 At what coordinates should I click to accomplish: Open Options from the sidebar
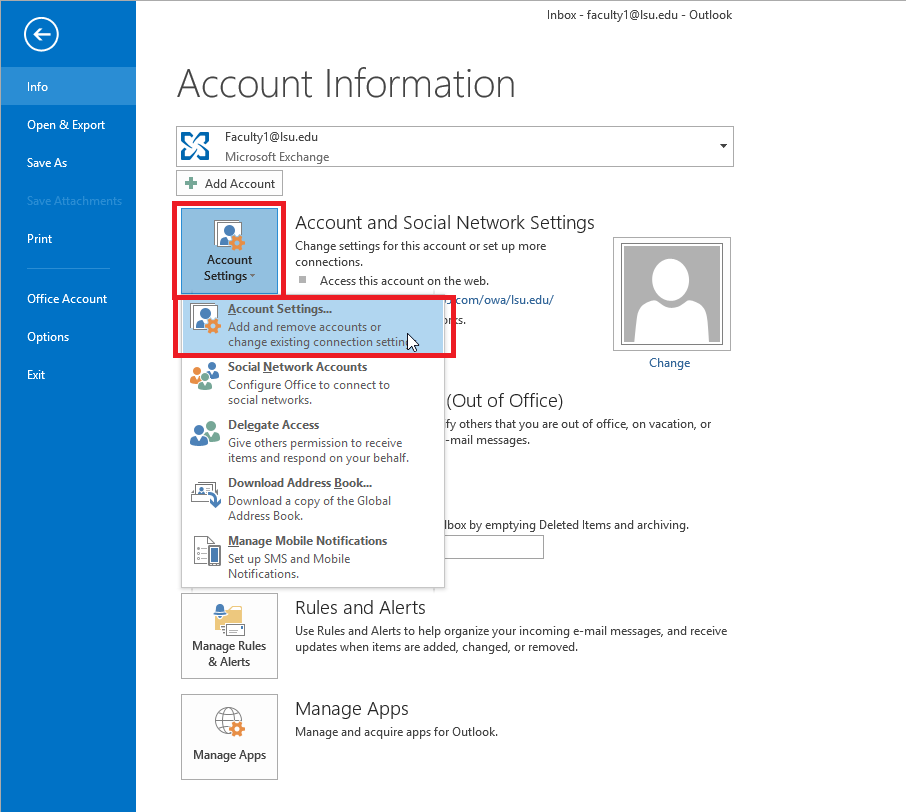[68, 337]
